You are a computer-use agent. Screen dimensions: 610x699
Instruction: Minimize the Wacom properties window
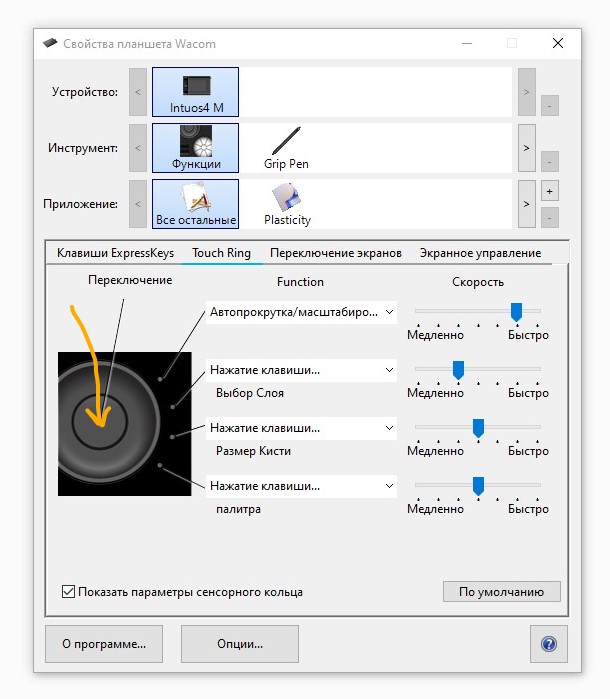[x=467, y=43]
